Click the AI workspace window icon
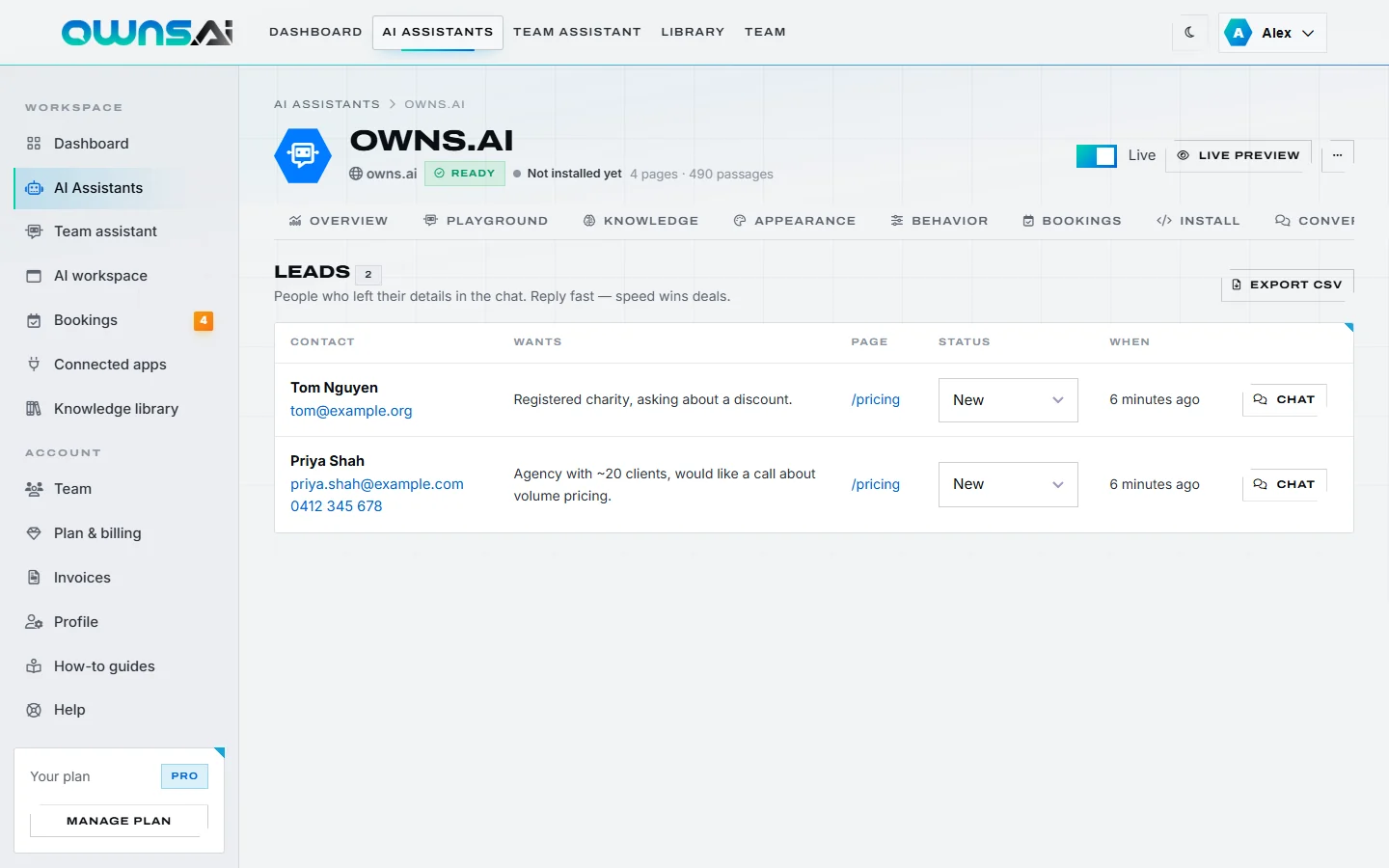1389x868 pixels. [x=34, y=276]
